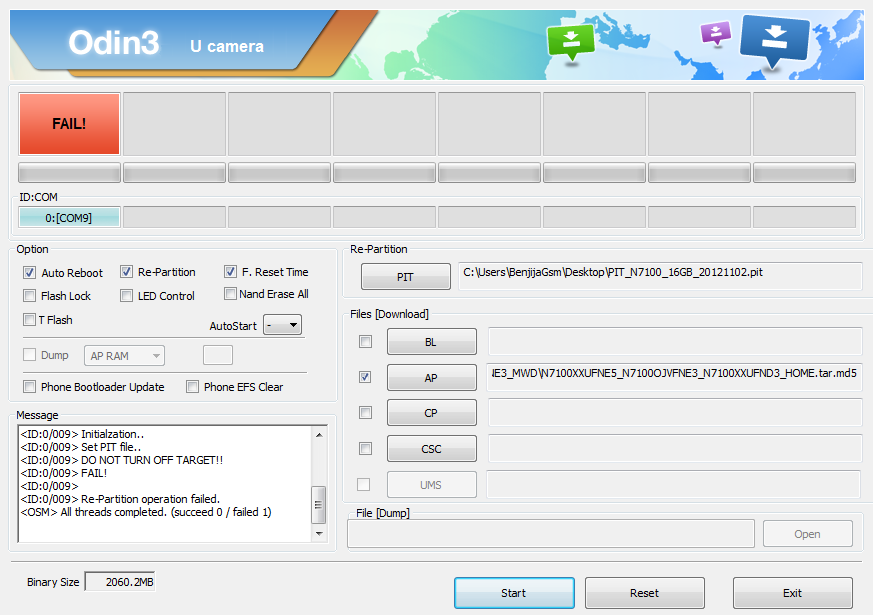The image size is (873, 615).
Task: Click the BL file path field
Action: [x=675, y=341]
